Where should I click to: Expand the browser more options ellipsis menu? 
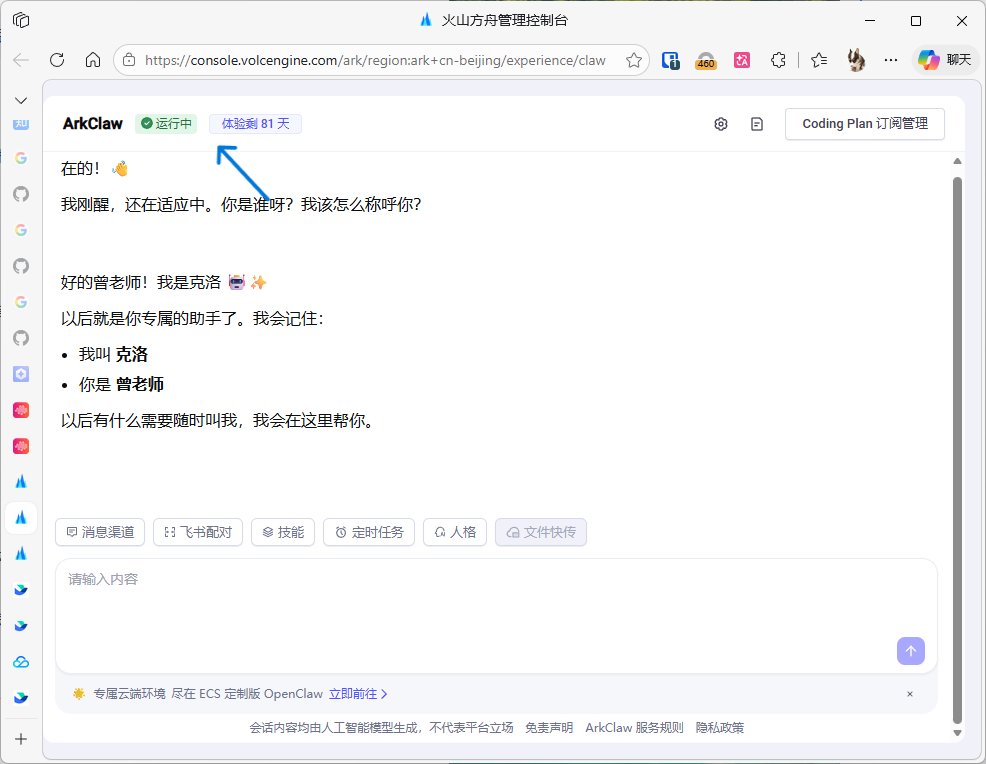tap(891, 60)
